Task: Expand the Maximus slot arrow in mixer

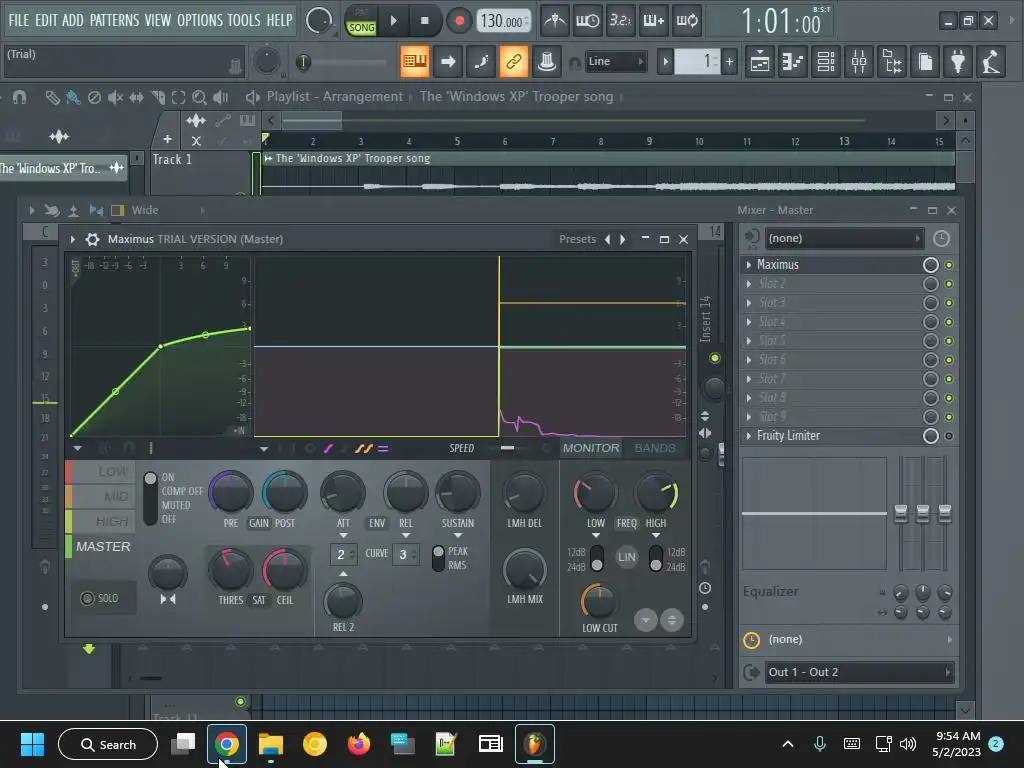Action: (748, 265)
